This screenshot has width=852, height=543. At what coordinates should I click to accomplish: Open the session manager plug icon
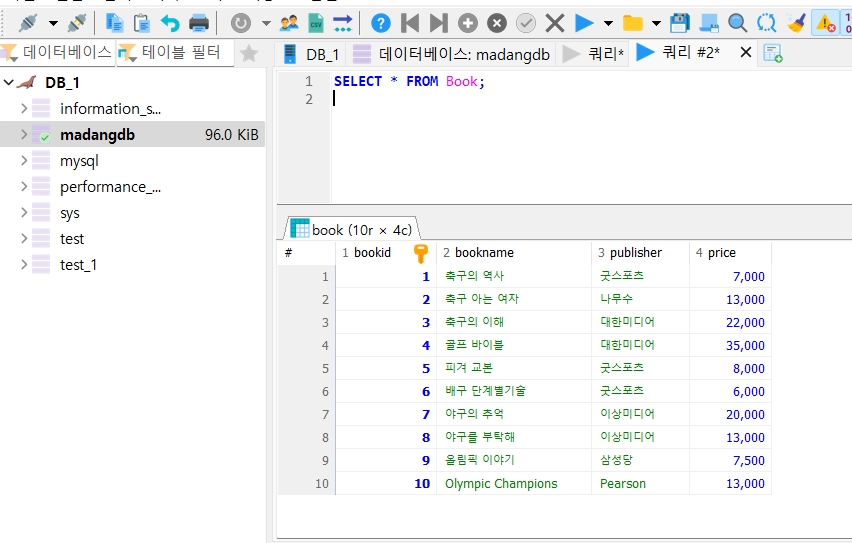[x=28, y=23]
